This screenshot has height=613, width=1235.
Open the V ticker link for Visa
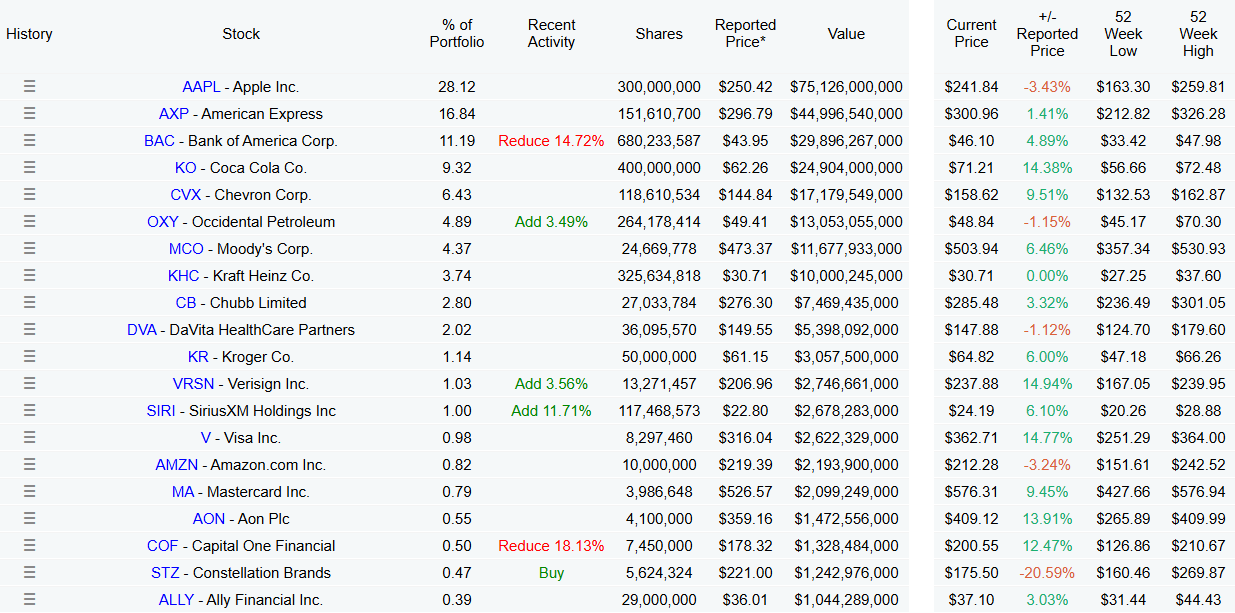(206, 438)
